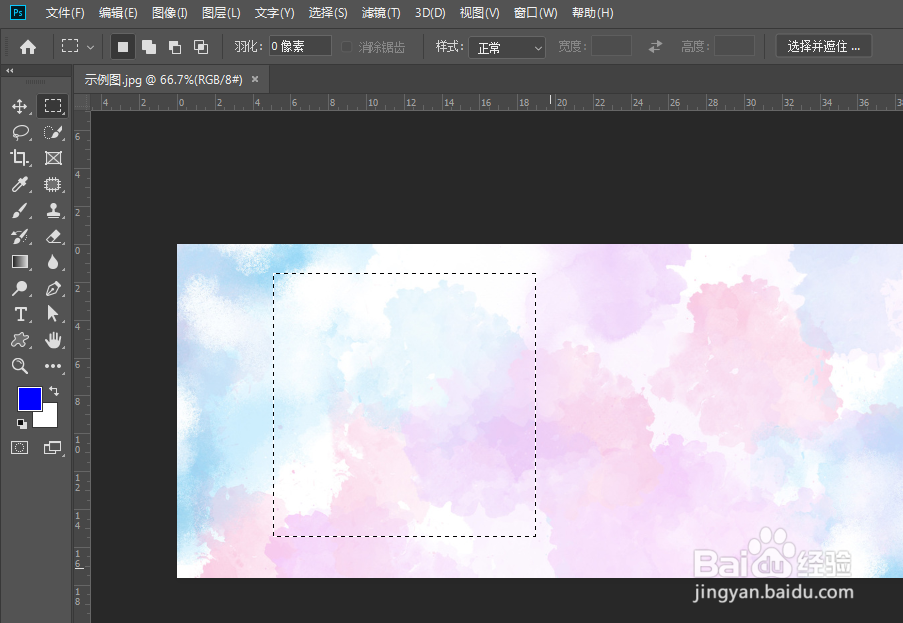Select the Eraser tool

53,236
